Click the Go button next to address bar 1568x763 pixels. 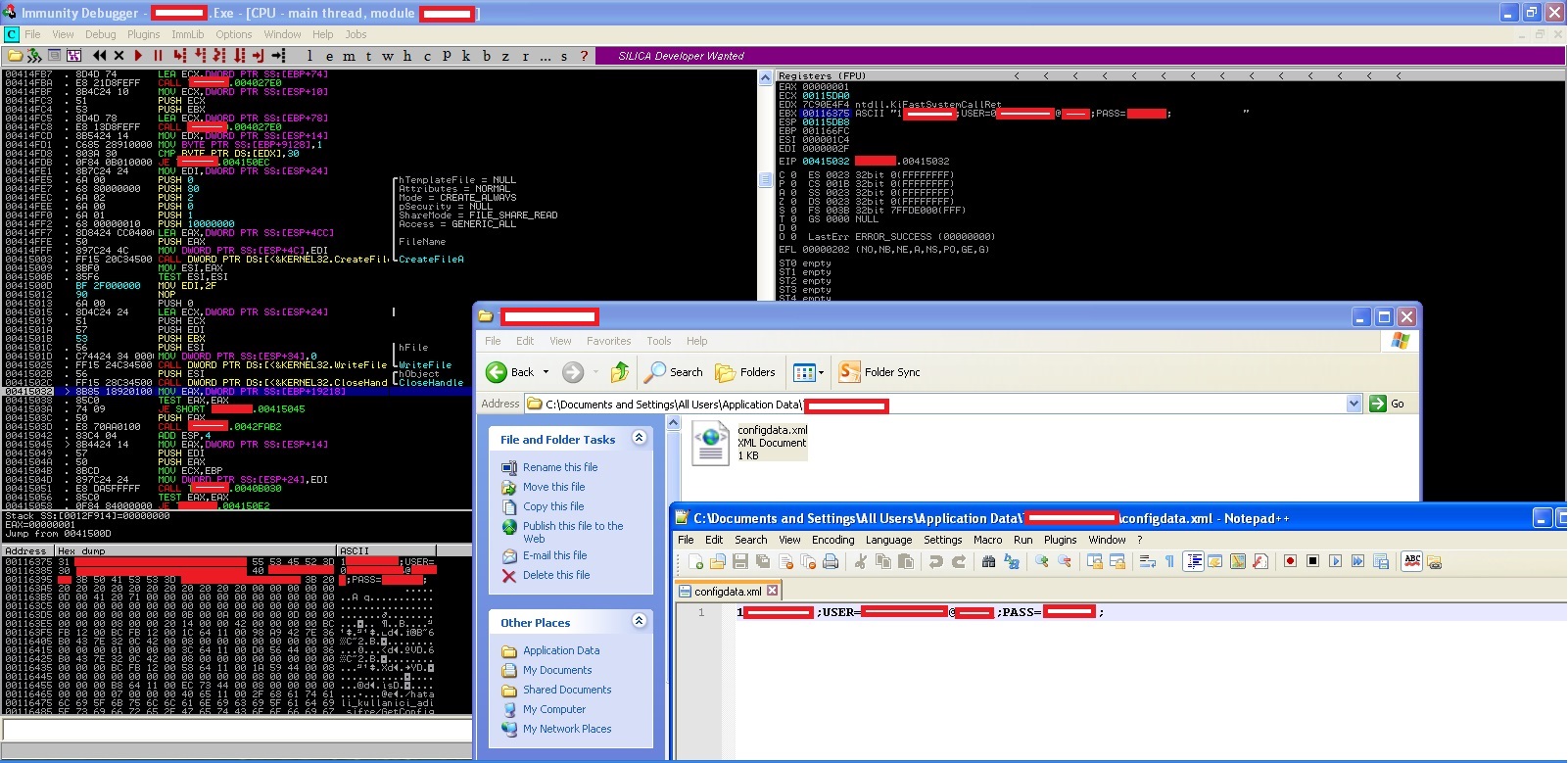[1388, 404]
